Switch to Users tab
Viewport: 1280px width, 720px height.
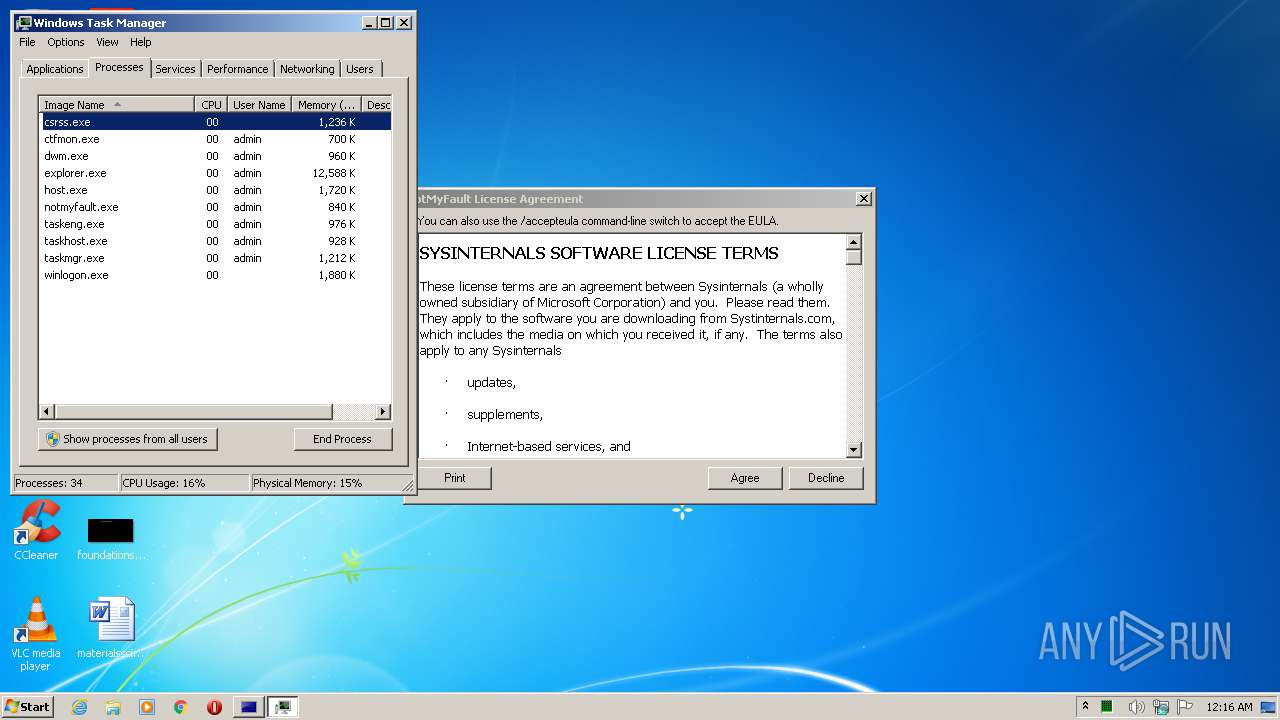coord(360,69)
